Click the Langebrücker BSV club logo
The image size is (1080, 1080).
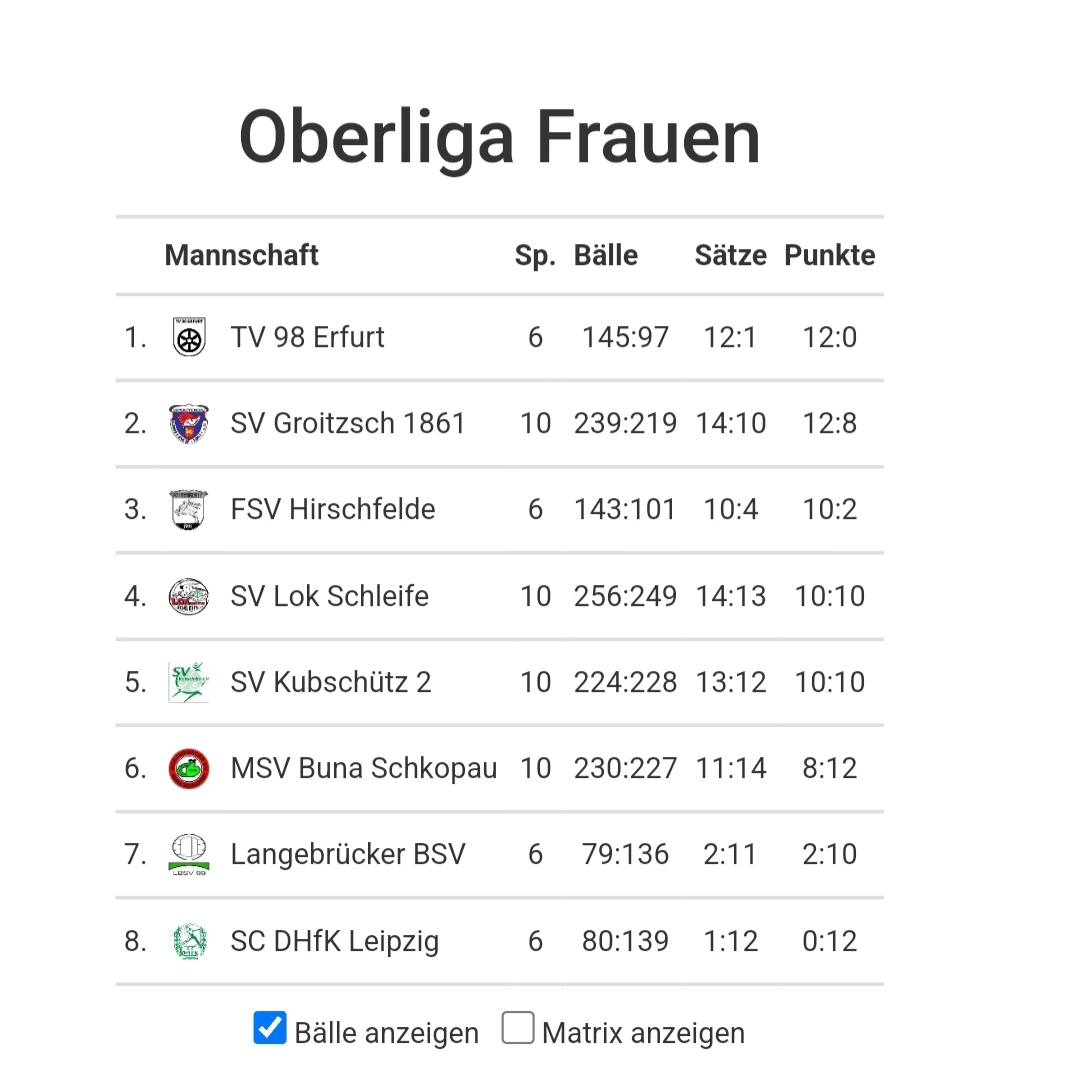(189, 855)
